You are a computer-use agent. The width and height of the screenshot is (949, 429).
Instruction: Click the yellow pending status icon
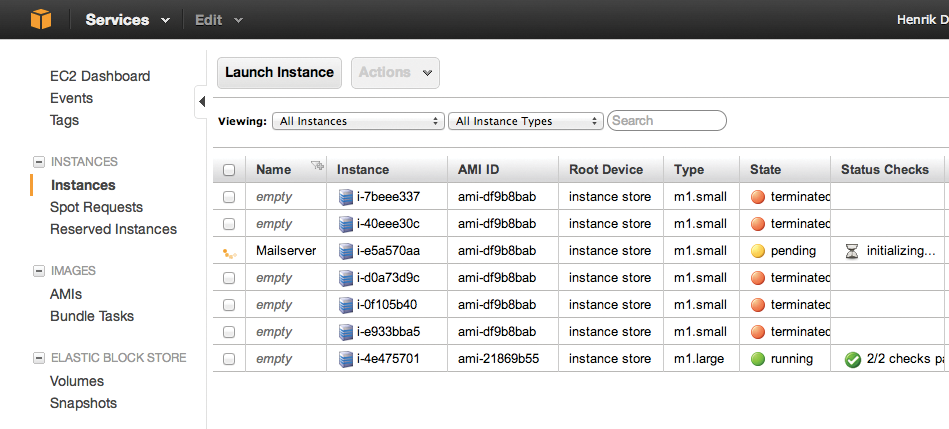[757, 251]
